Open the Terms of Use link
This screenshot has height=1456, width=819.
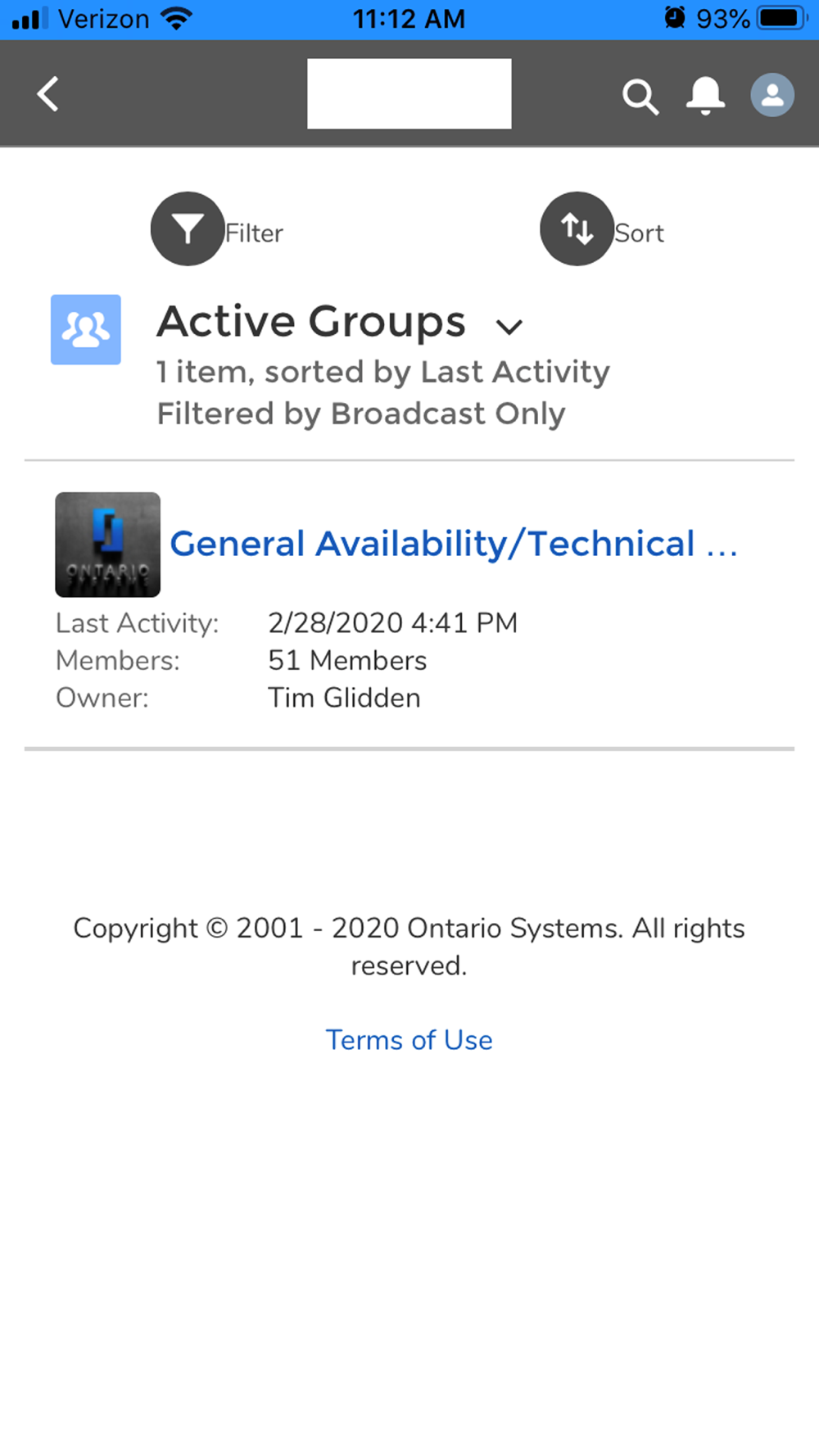[x=409, y=1040]
